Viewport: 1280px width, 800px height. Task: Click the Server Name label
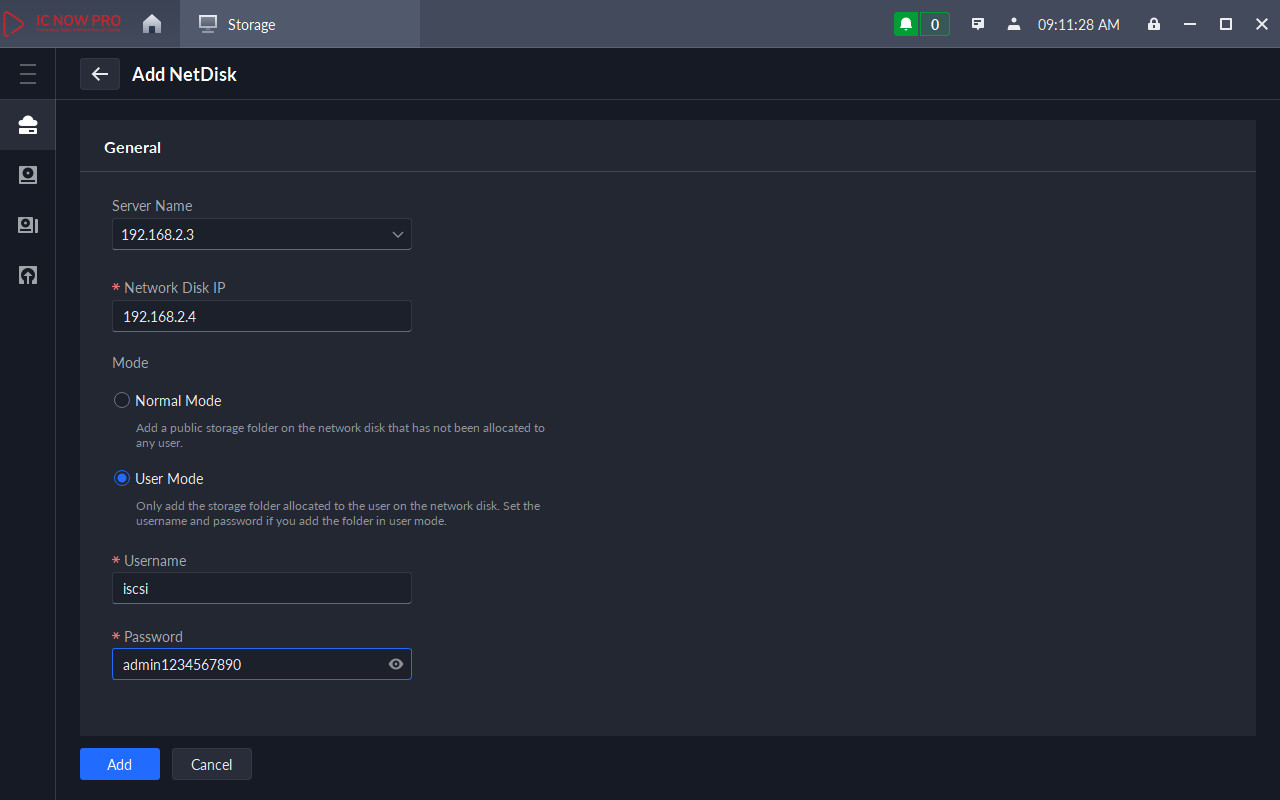[x=152, y=205]
